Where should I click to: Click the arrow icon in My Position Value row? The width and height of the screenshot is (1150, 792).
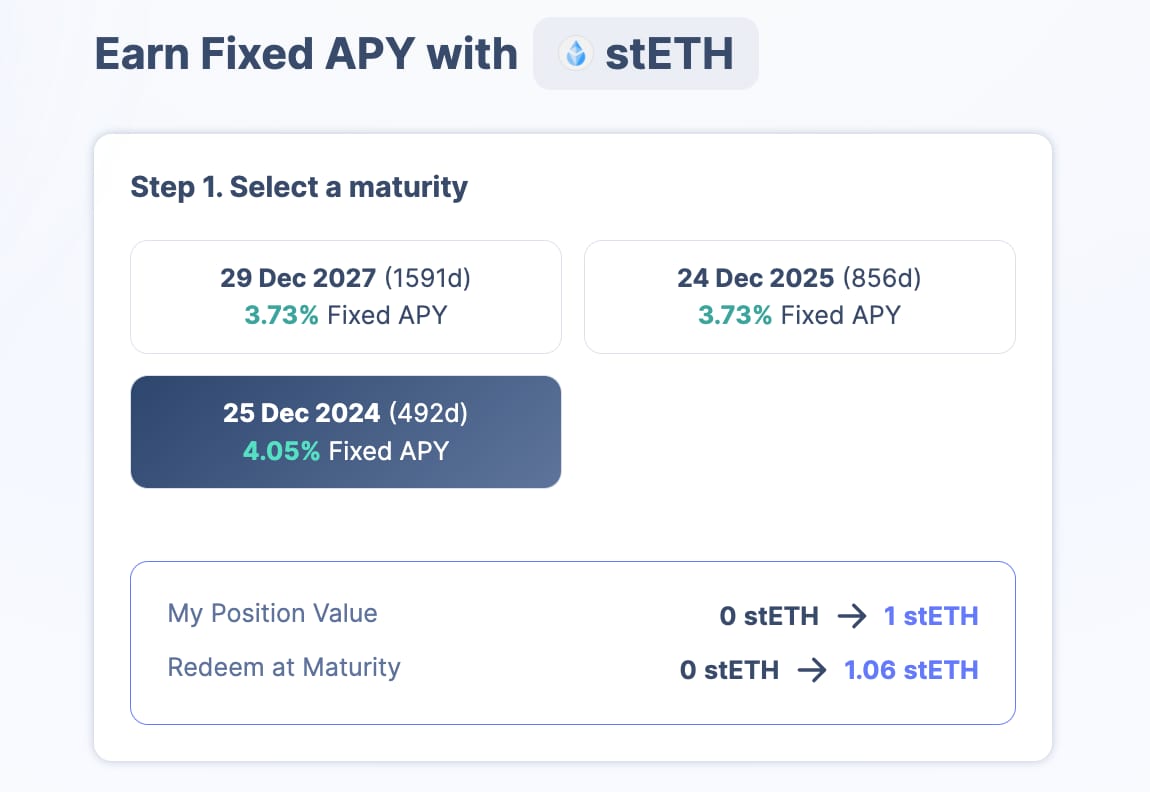coord(851,617)
